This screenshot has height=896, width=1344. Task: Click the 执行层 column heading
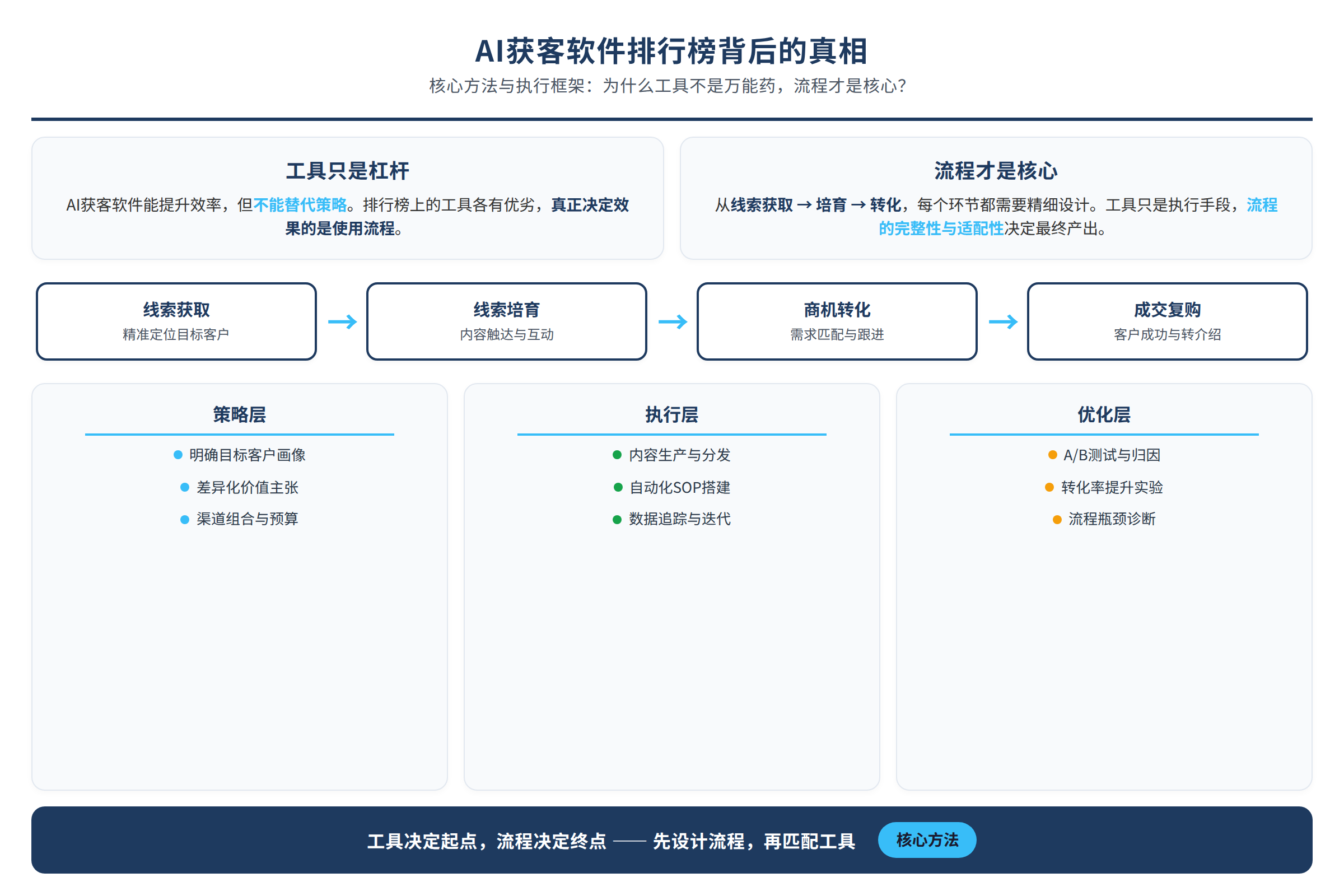671,414
